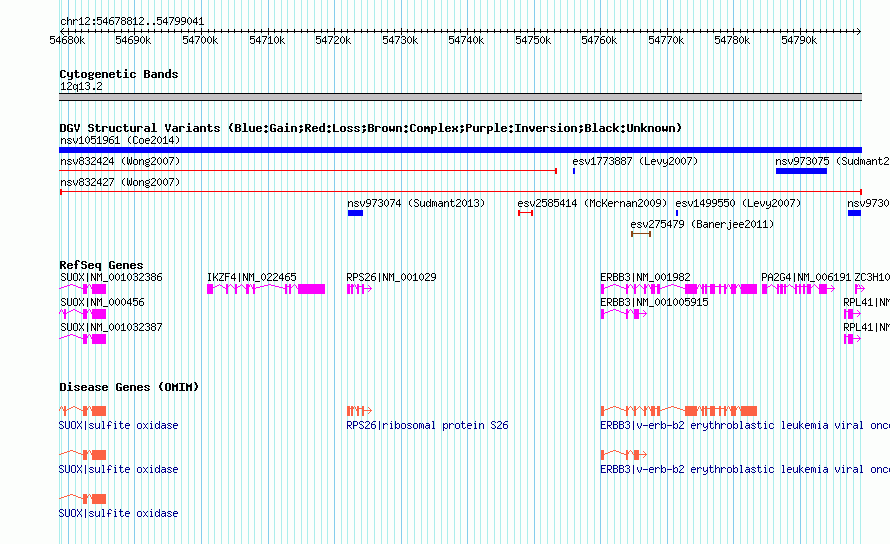Click the nsv973074 (Sudmant2013) blue block
Image resolution: width=890 pixels, height=544 pixels.
pos(355,213)
